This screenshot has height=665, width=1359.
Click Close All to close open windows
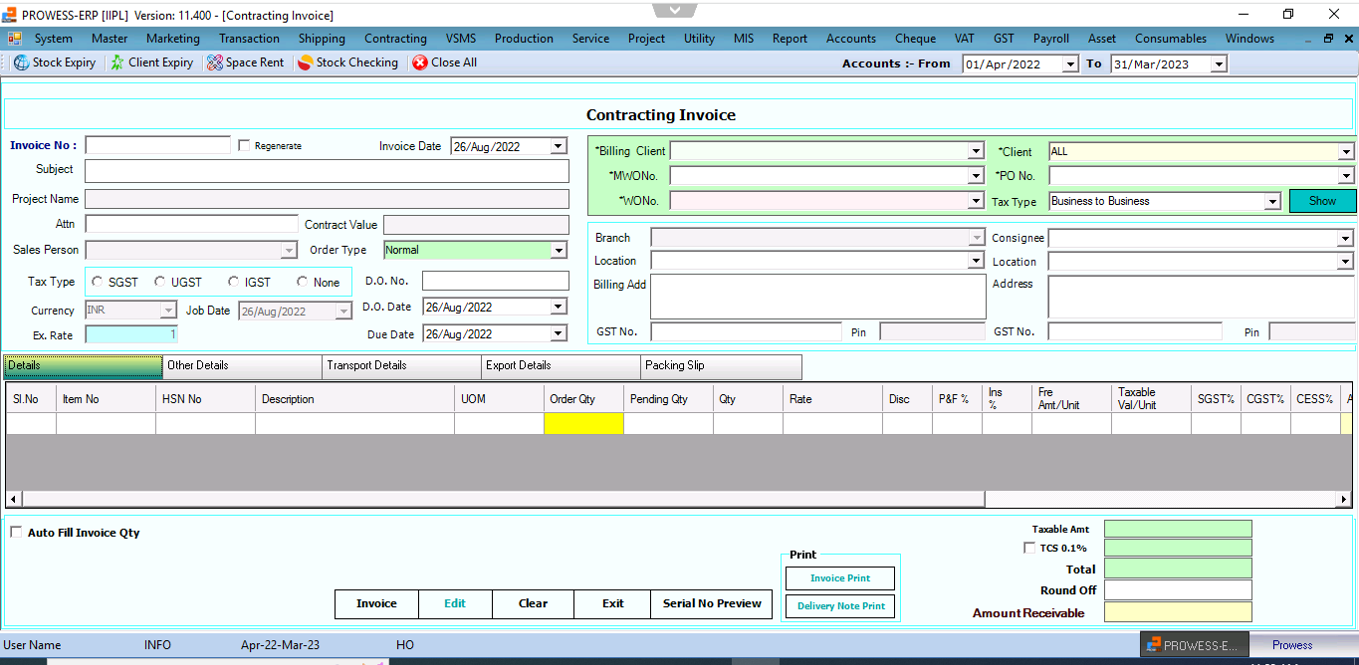click(x=444, y=62)
